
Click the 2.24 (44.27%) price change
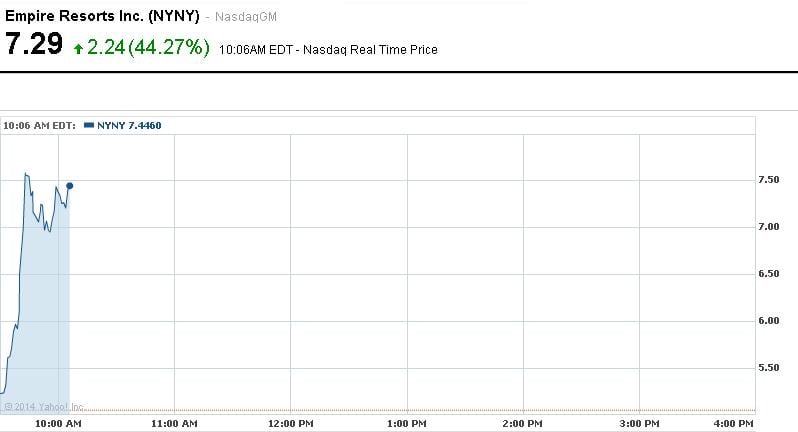(148, 48)
